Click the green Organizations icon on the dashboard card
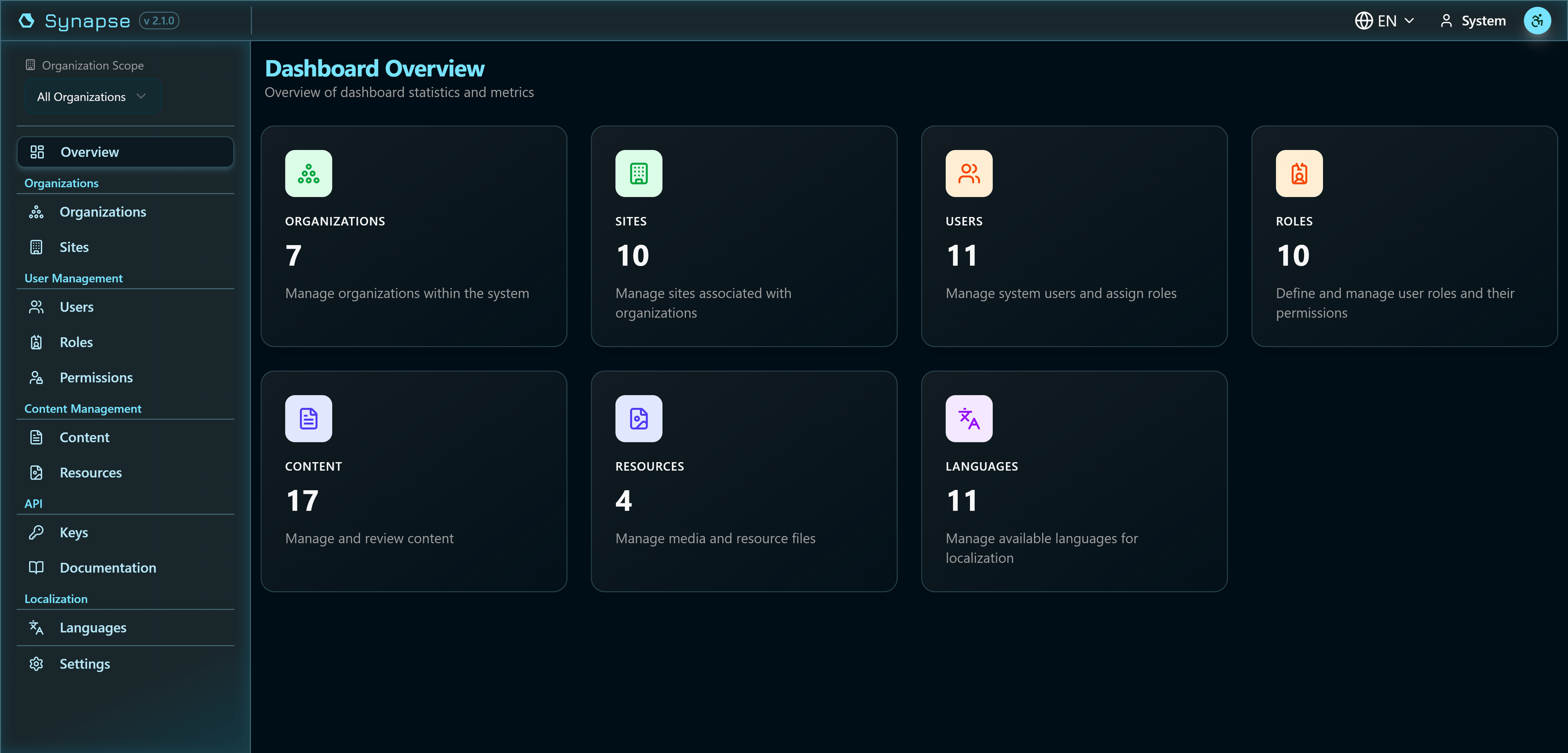Screen dimensions: 1568x753 coord(309,174)
